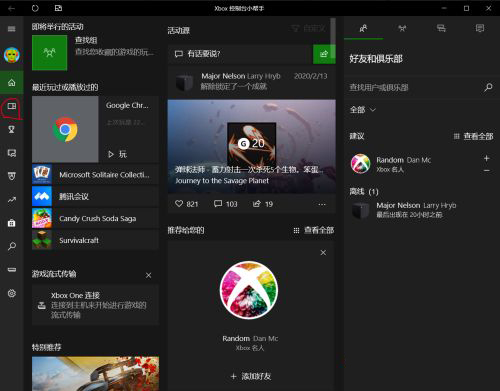Open Microsoft Solitaire Collection entry
The width and height of the screenshot is (500, 391).
[x=95, y=174]
